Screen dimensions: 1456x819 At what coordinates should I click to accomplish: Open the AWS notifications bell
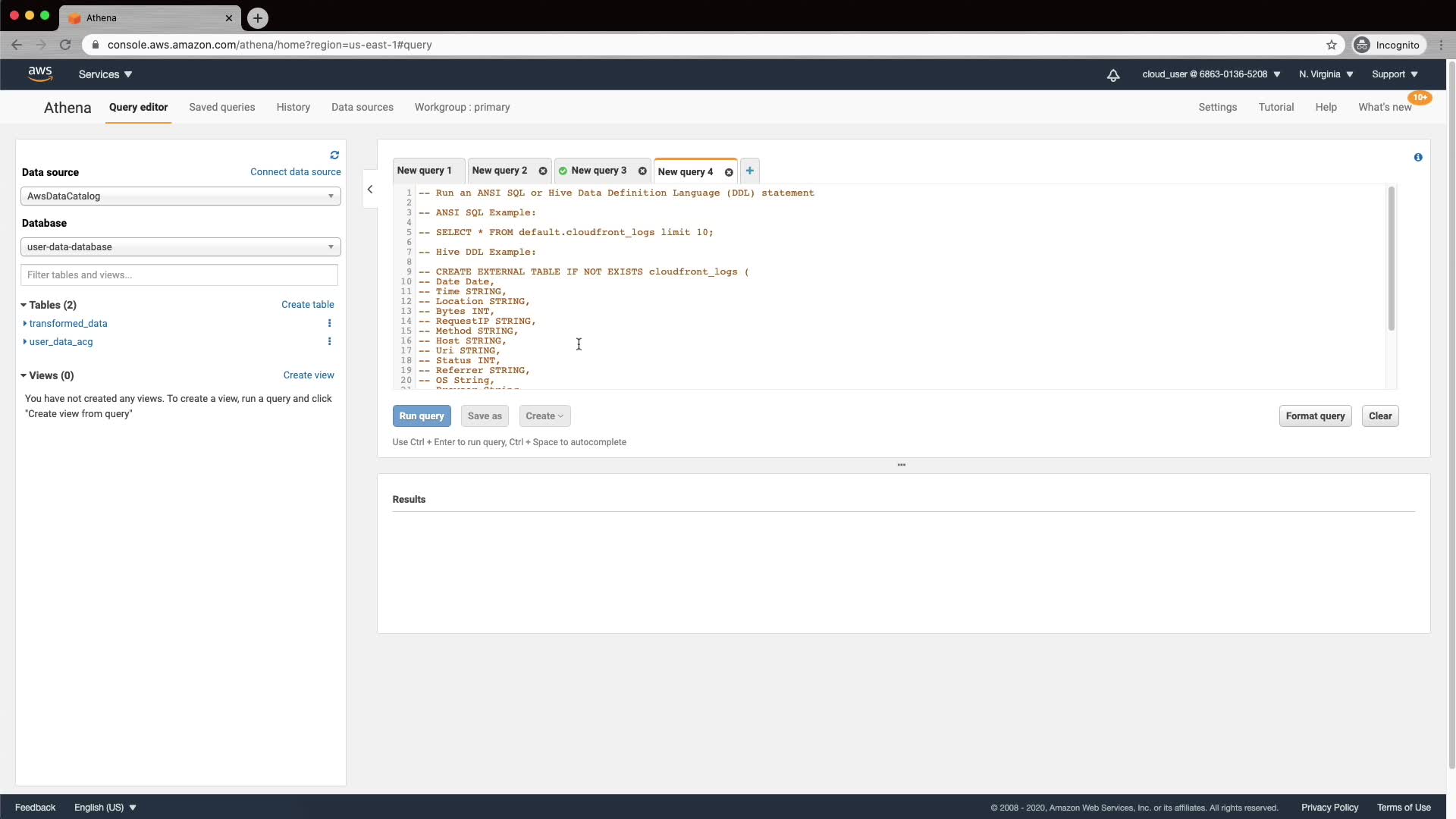pyautogui.click(x=1113, y=75)
